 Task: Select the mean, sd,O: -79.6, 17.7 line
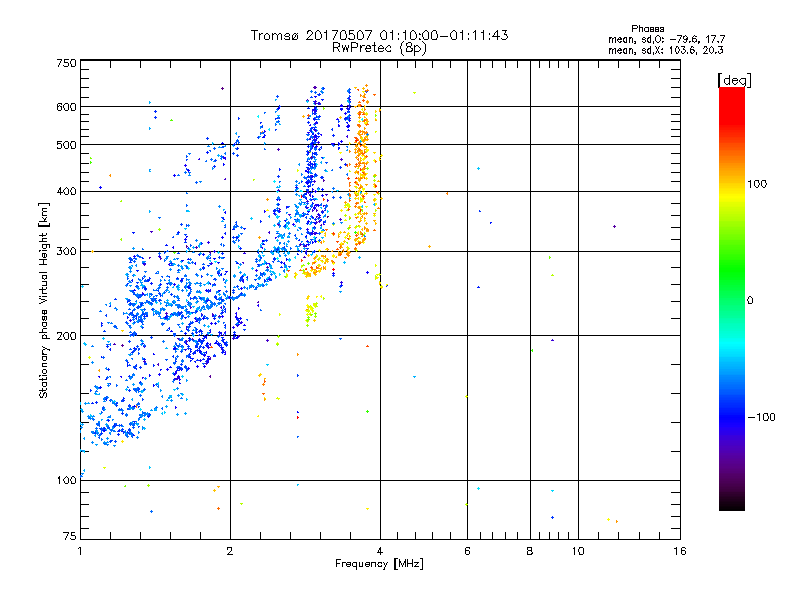(666, 39)
